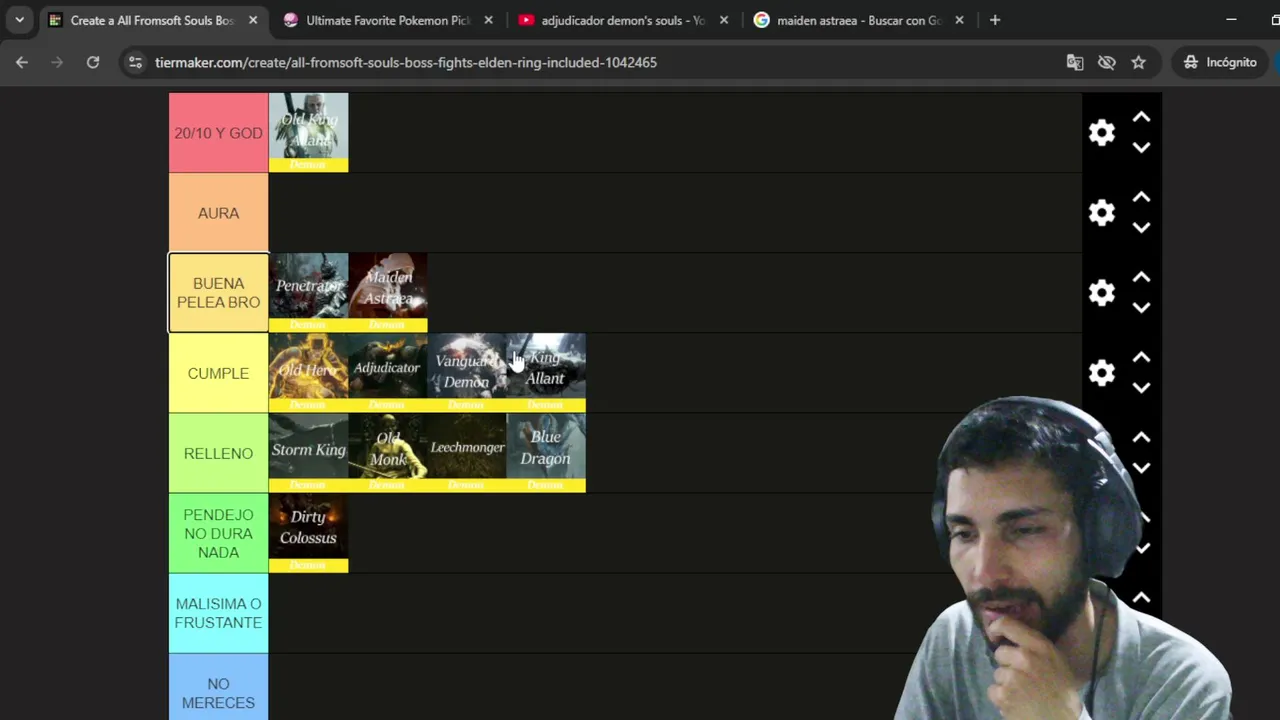Click the BUENA PELEA BRO tier label
Viewport: 1280px width, 720px height.
(218, 293)
